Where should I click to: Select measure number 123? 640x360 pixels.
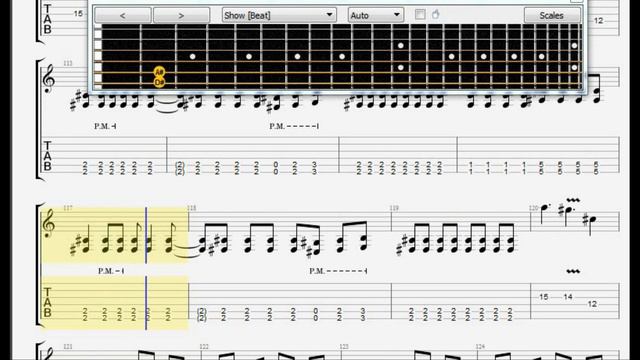344,347
